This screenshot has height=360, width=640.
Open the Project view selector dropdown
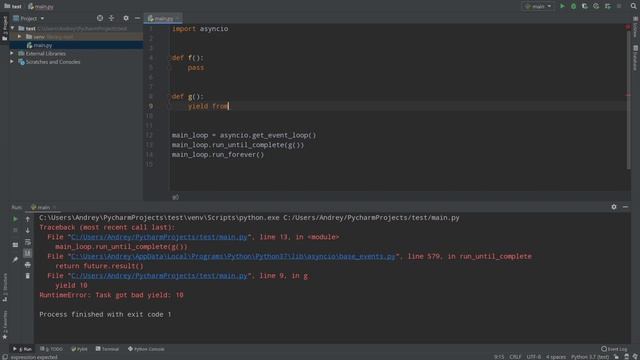(29, 18)
